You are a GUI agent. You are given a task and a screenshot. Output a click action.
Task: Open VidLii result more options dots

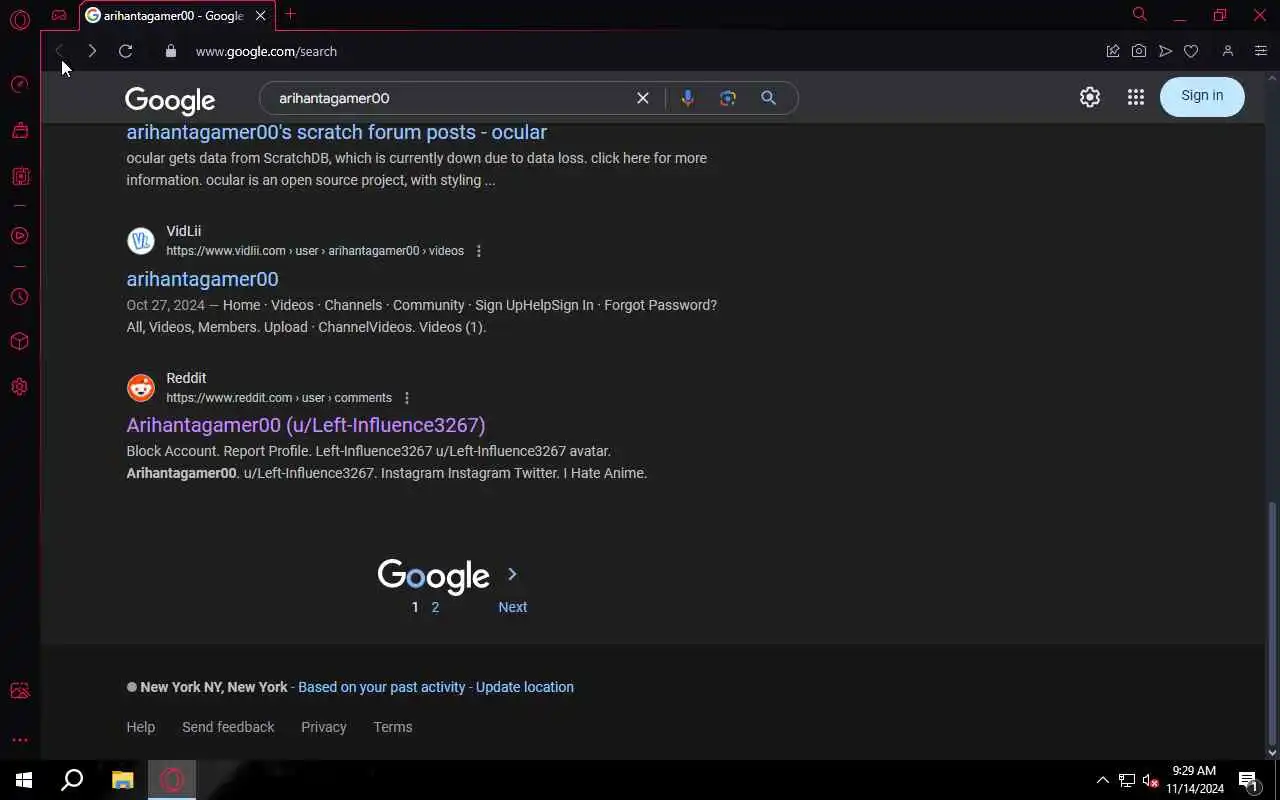(479, 251)
